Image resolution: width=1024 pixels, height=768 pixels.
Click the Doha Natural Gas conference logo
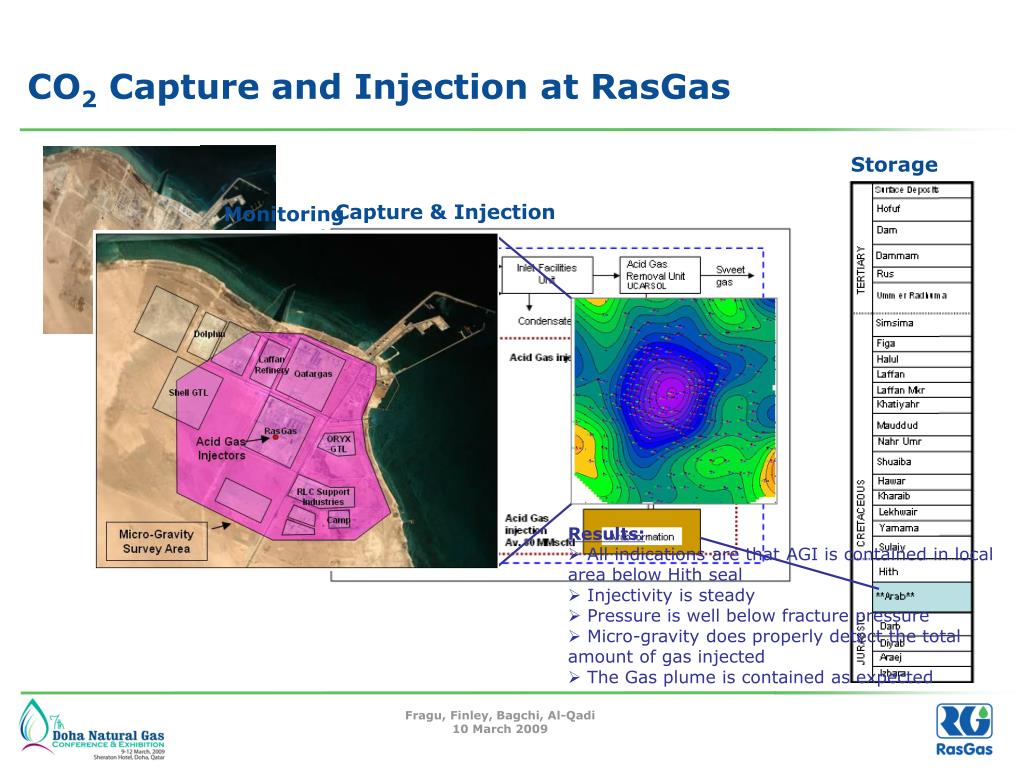92,729
